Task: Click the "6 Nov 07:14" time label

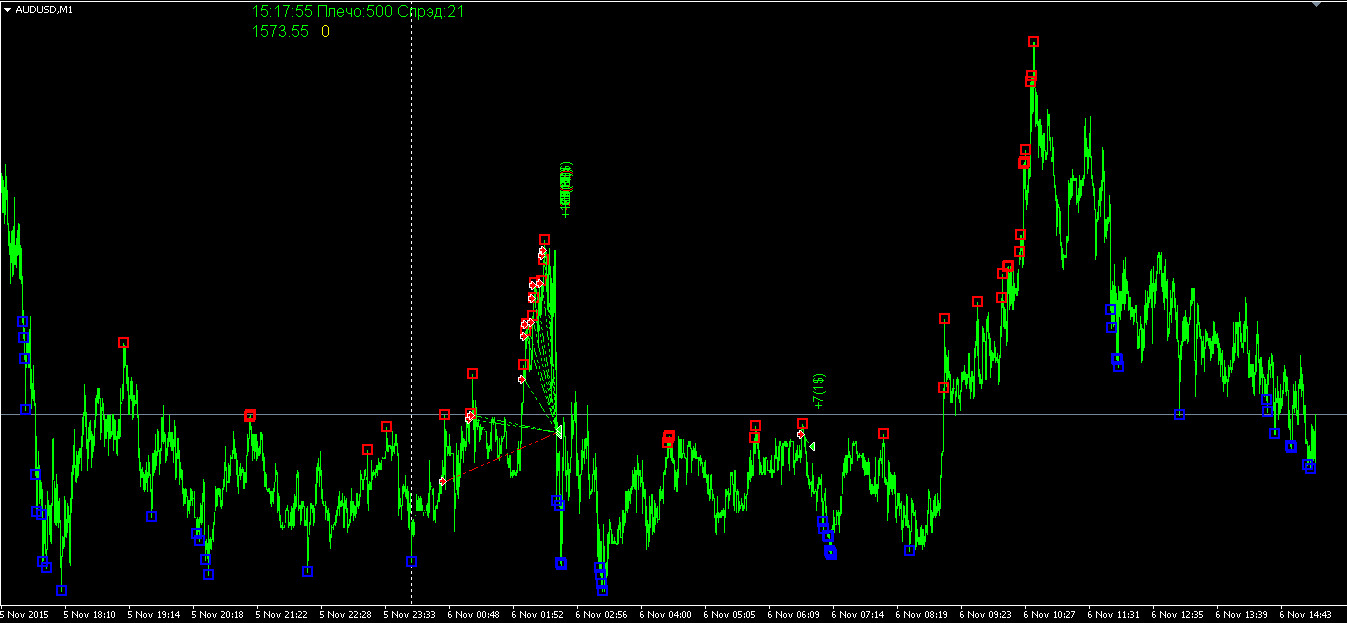Action: click(x=859, y=615)
